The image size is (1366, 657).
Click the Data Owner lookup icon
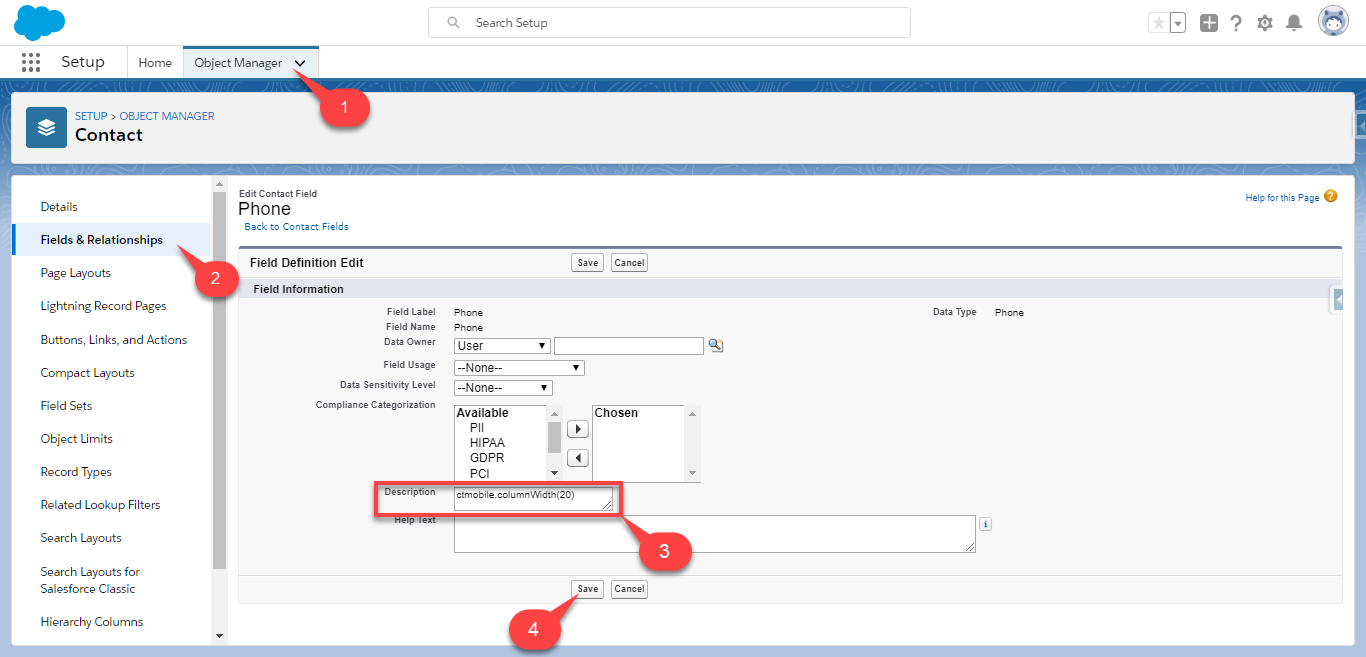(x=715, y=345)
